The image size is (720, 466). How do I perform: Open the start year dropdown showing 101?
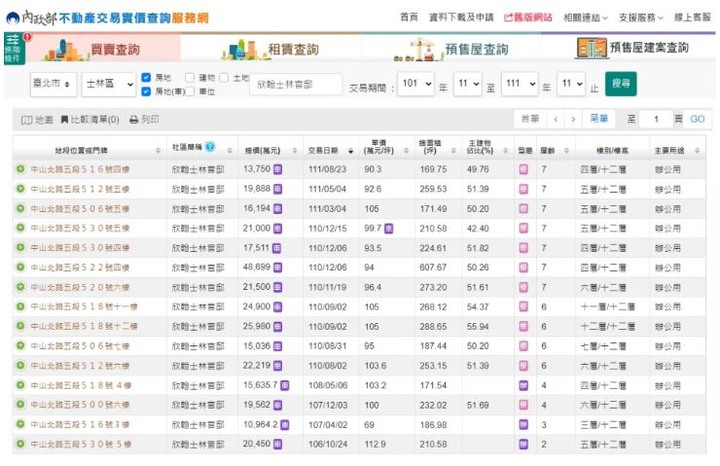coord(416,84)
